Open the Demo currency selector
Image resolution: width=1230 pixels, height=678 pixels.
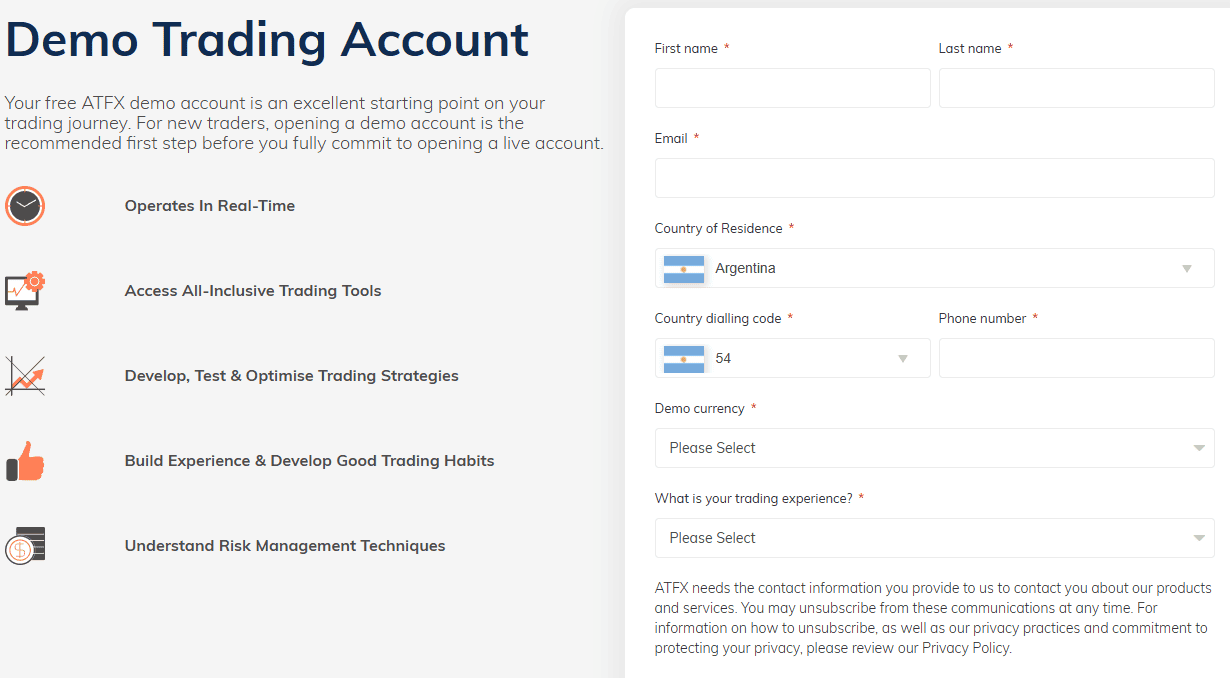(934, 448)
